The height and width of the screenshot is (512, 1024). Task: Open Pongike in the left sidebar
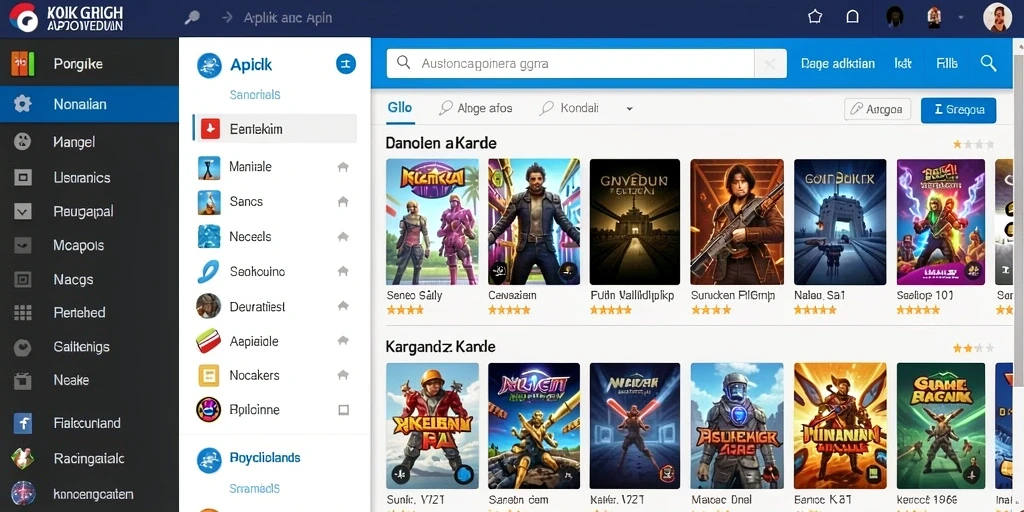pos(89,64)
